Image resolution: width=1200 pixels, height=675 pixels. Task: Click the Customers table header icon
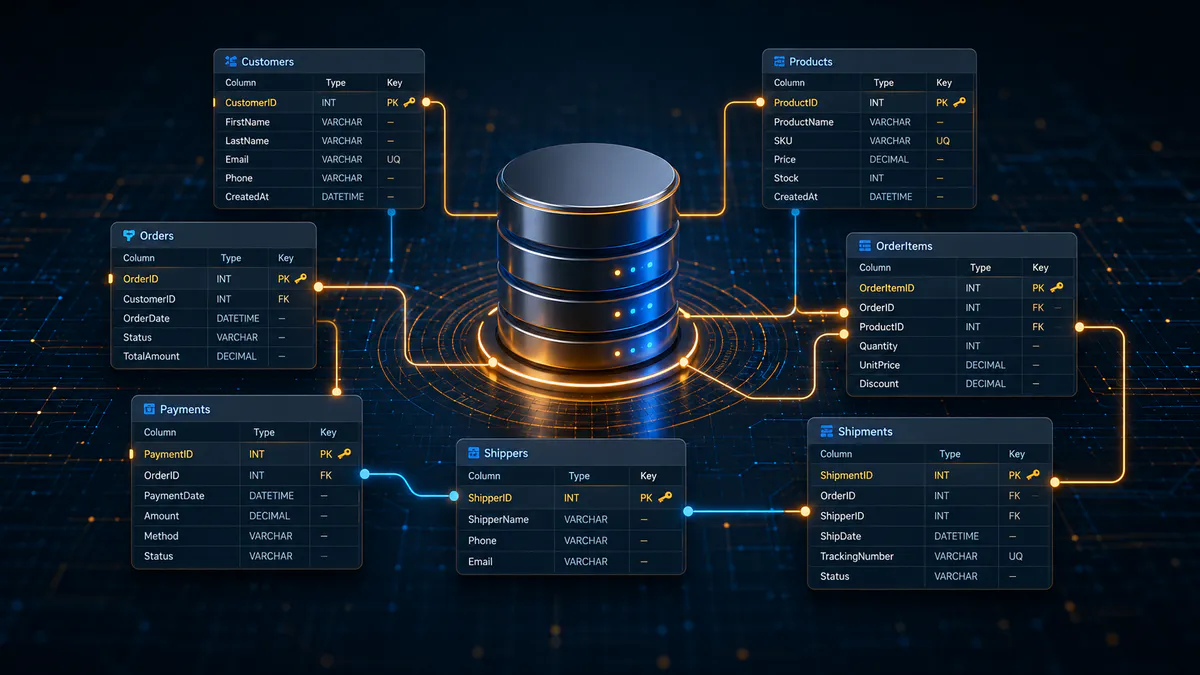pos(231,61)
